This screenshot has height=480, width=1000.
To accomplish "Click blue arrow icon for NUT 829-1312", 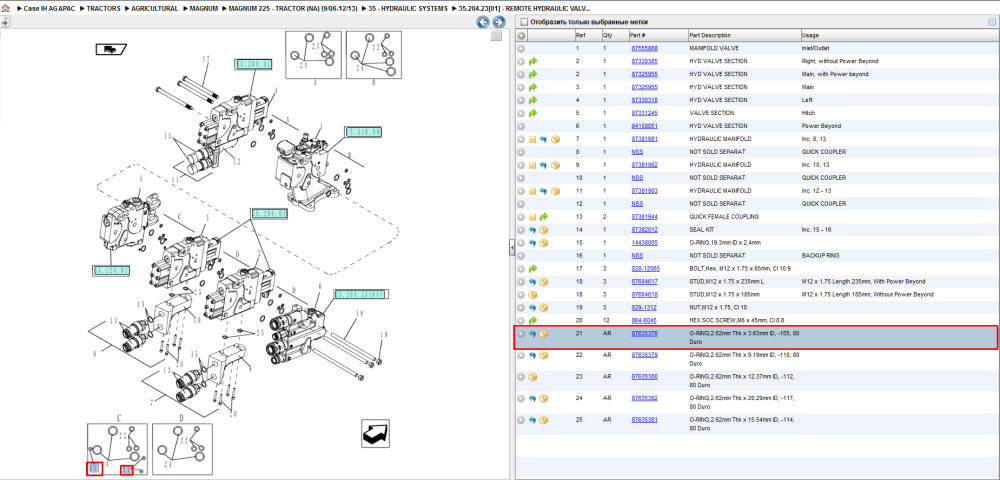I will 533,307.
